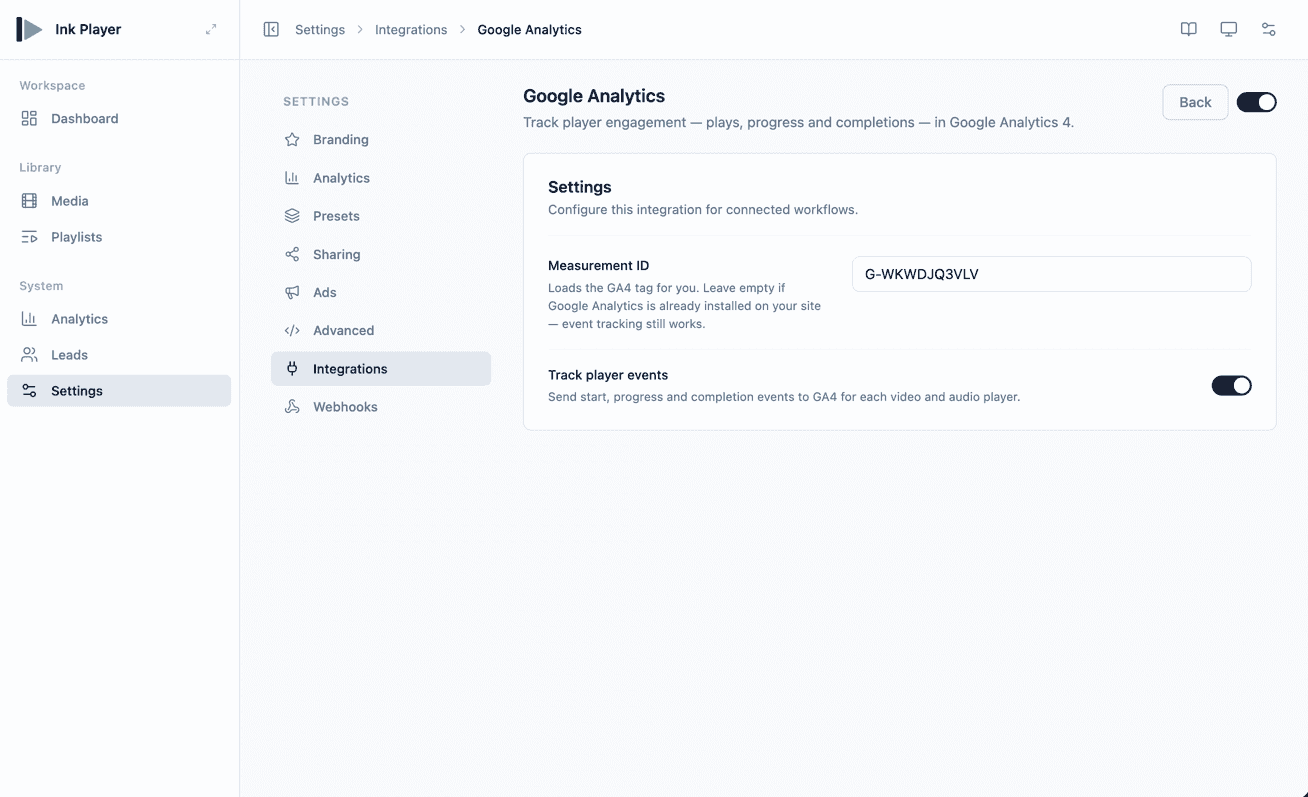
Task: Click the expand arrows beside Ink Player
Action: (x=211, y=29)
